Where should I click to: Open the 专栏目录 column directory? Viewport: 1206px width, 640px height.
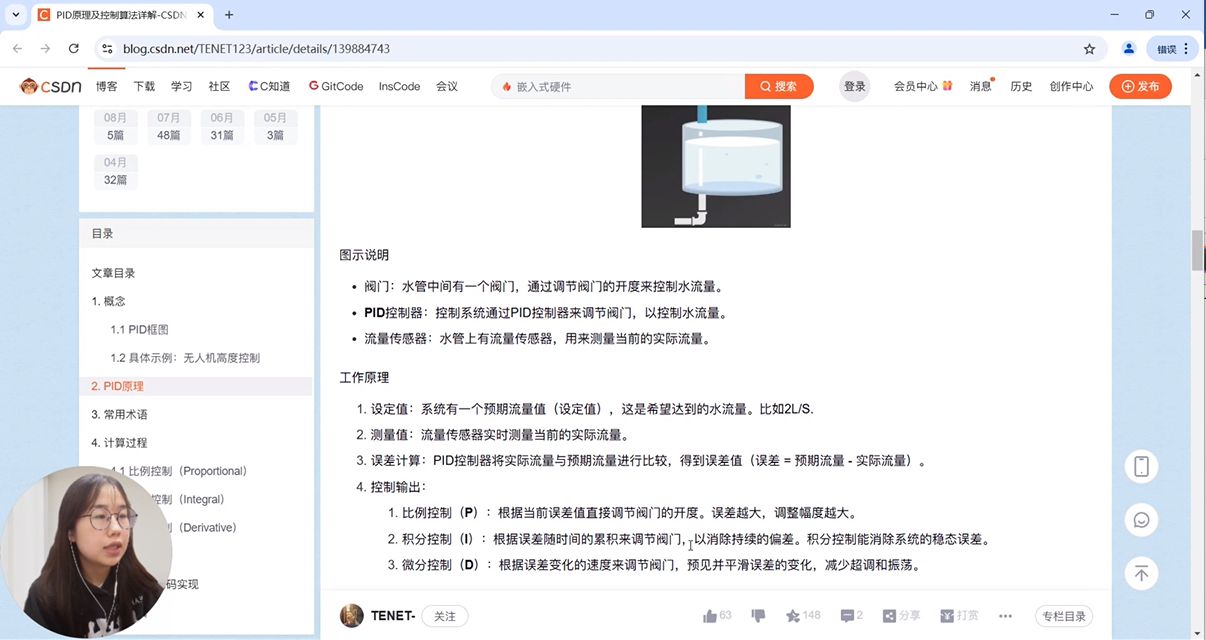click(x=1064, y=616)
